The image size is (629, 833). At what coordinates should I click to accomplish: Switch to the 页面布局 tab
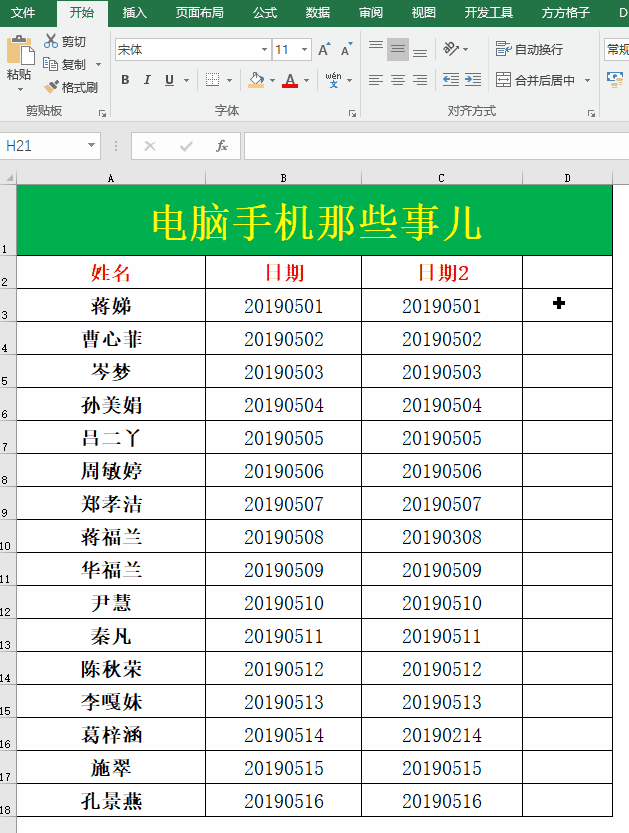click(200, 13)
